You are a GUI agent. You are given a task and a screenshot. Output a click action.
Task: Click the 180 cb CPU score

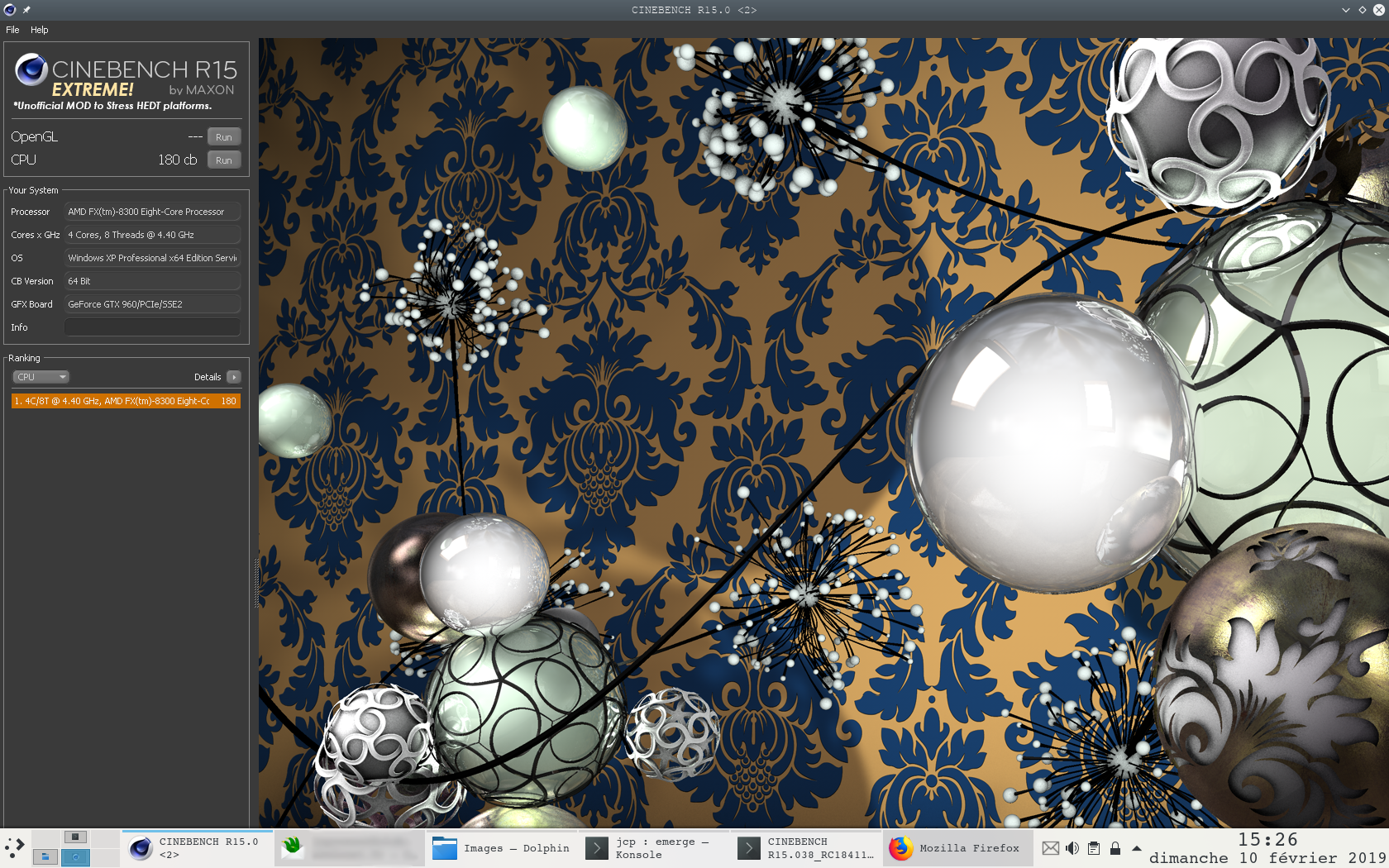(178, 160)
